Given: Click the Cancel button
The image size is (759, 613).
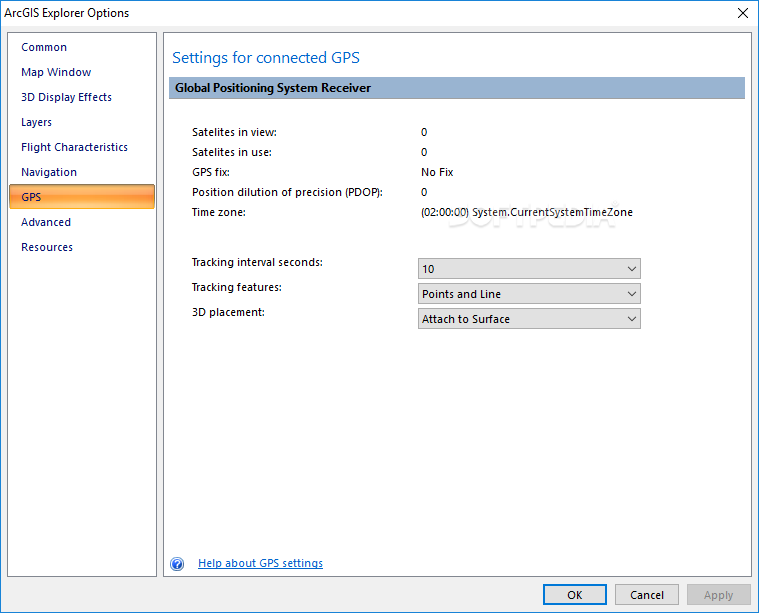Looking at the screenshot, I should (x=647, y=595).
